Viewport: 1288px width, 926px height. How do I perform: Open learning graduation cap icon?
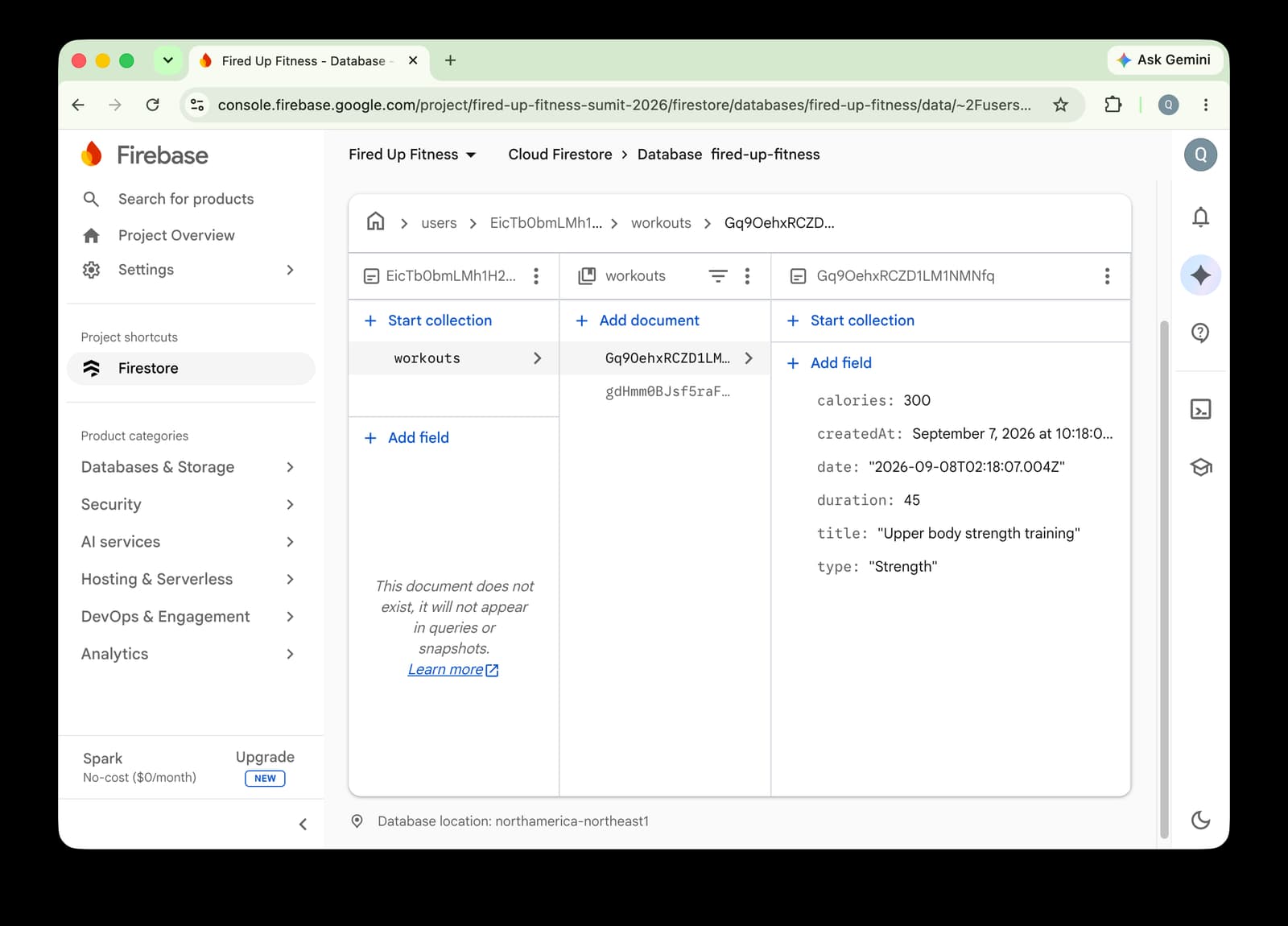1200,467
